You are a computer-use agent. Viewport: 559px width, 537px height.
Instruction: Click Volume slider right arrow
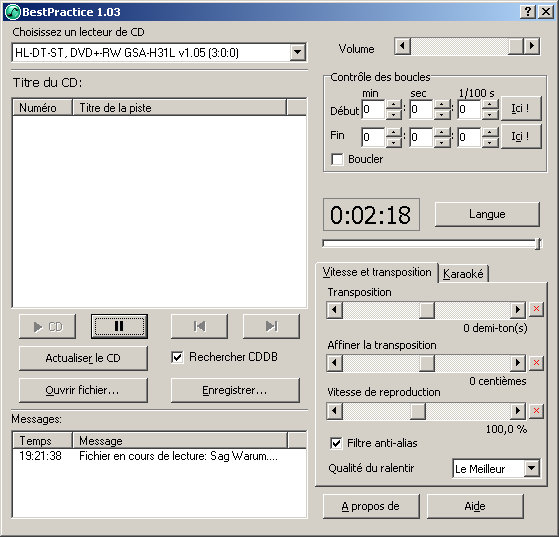pyautogui.click(x=532, y=46)
